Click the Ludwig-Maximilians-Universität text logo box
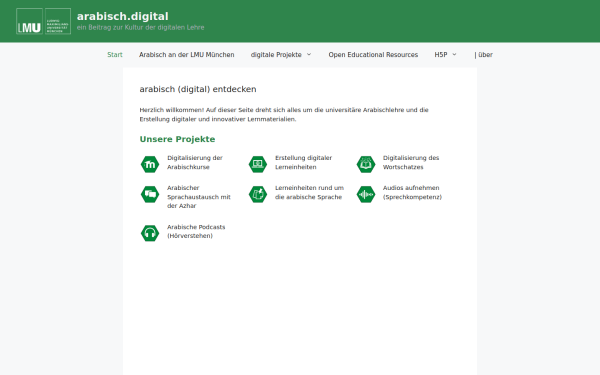The height and width of the screenshot is (375, 600). pyautogui.click(x=58, y=21)
